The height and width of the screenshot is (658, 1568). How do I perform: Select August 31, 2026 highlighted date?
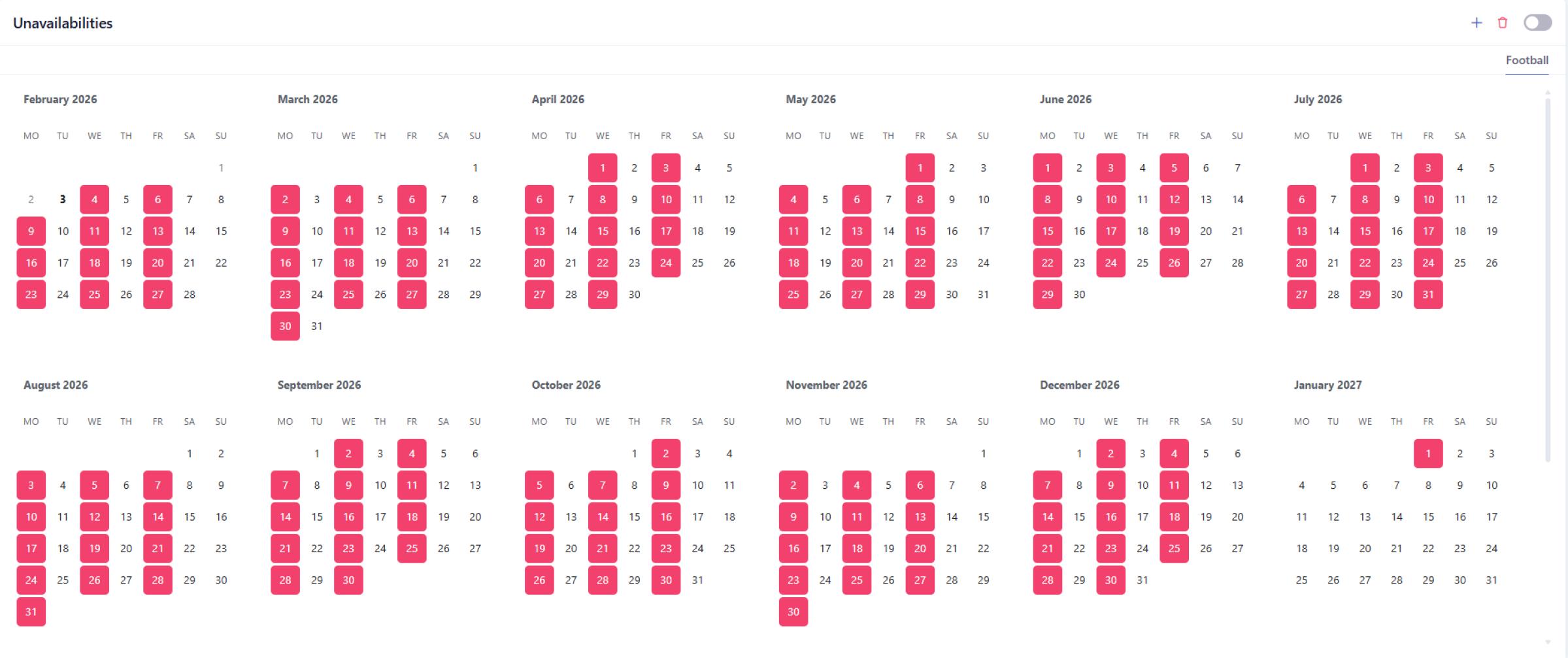pos(31,612)
